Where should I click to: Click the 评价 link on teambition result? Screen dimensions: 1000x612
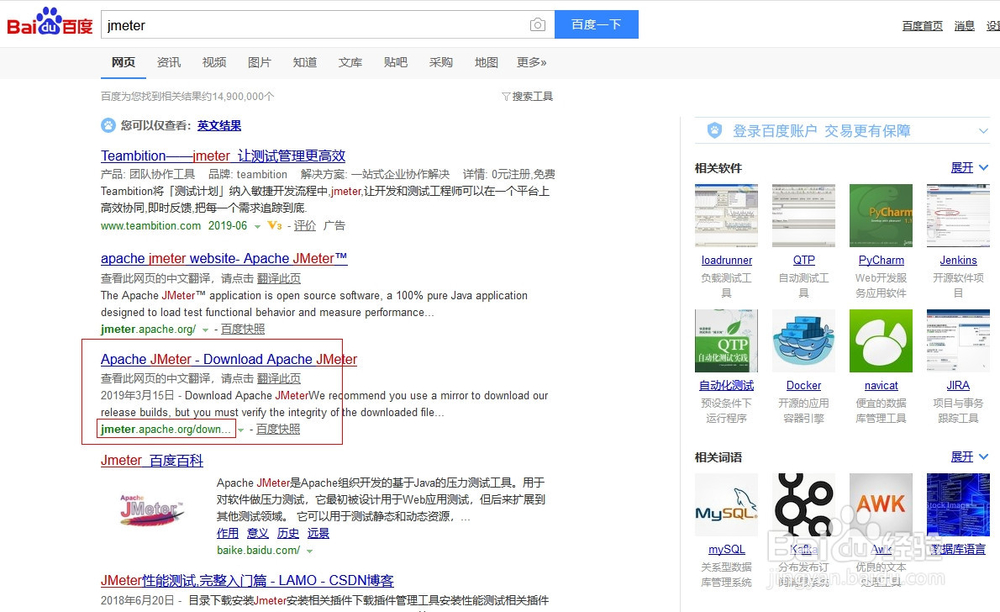[x=305, y=226]
